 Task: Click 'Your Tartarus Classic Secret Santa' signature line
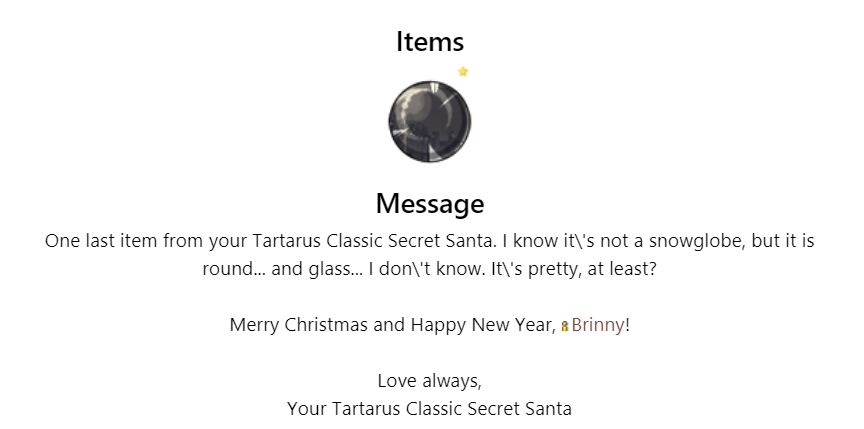point(430,409)
